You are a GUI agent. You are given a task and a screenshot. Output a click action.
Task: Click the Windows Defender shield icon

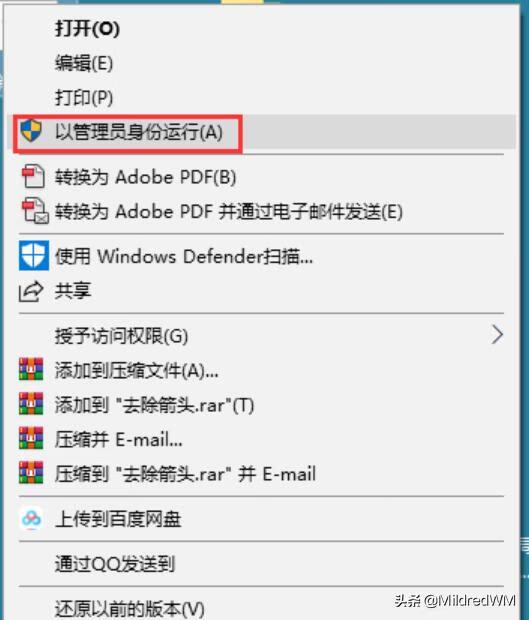(x=34, y=255)
